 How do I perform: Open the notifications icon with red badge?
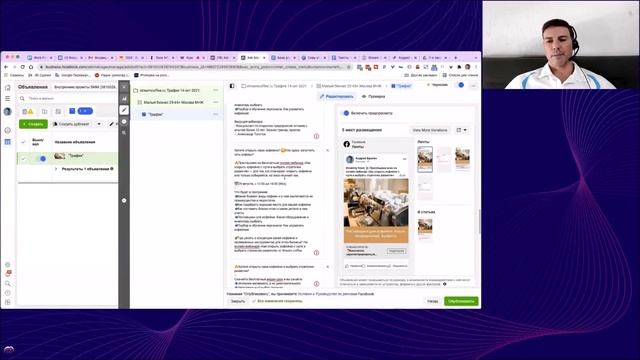pos(8,273)
